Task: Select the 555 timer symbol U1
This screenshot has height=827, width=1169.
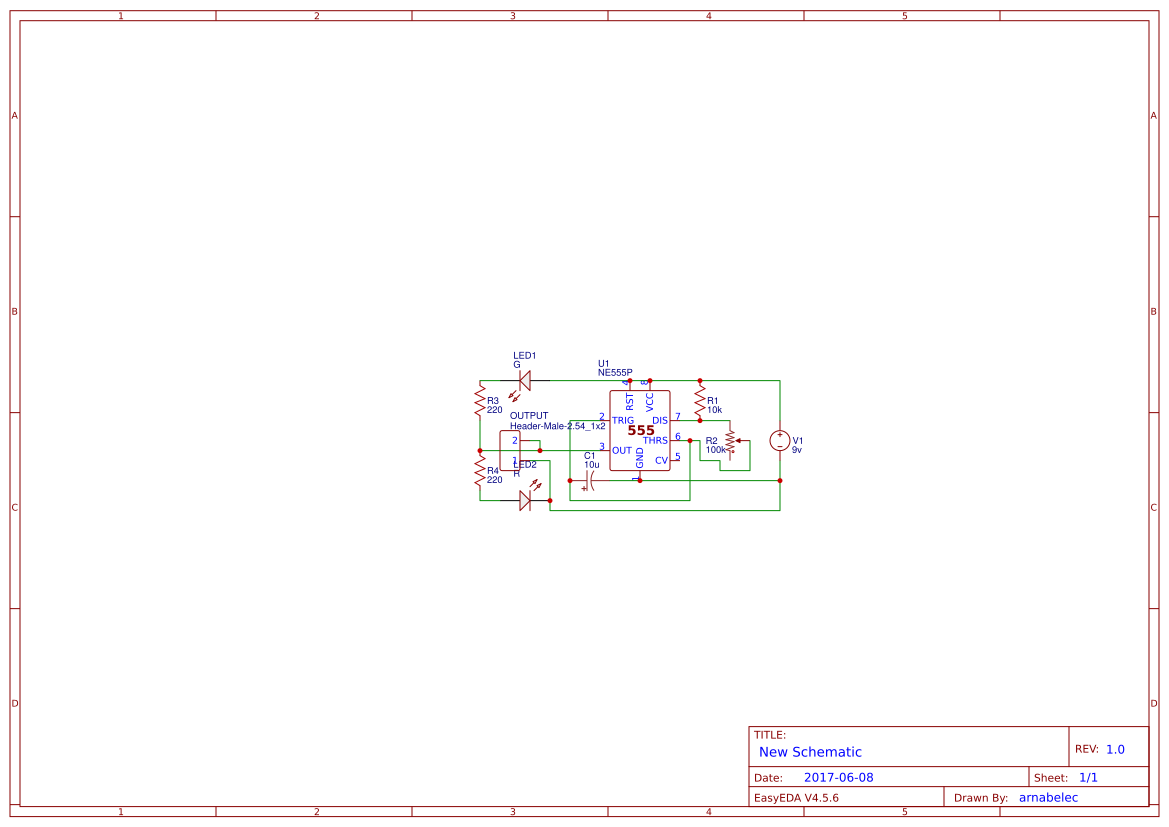Action: [640, 428]
